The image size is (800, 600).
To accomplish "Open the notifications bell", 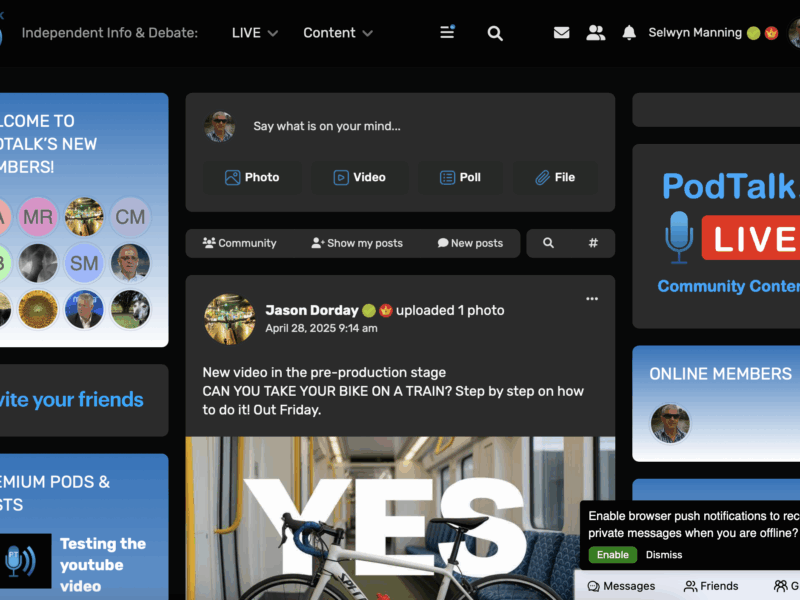I will (x=629, y=33).
